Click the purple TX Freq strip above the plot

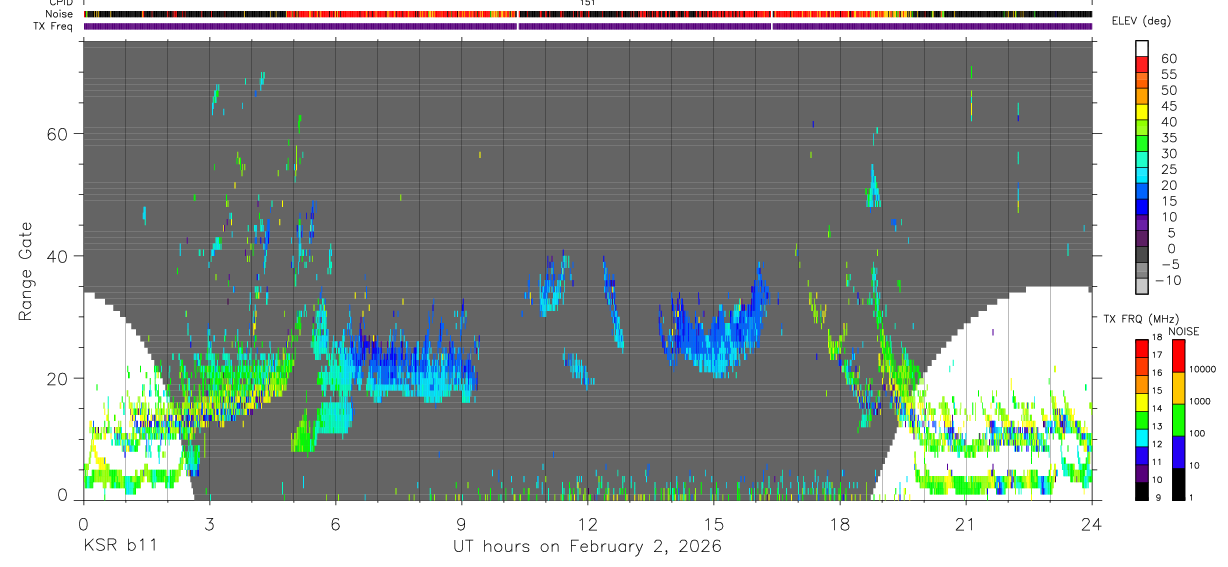tap(588, 26)
